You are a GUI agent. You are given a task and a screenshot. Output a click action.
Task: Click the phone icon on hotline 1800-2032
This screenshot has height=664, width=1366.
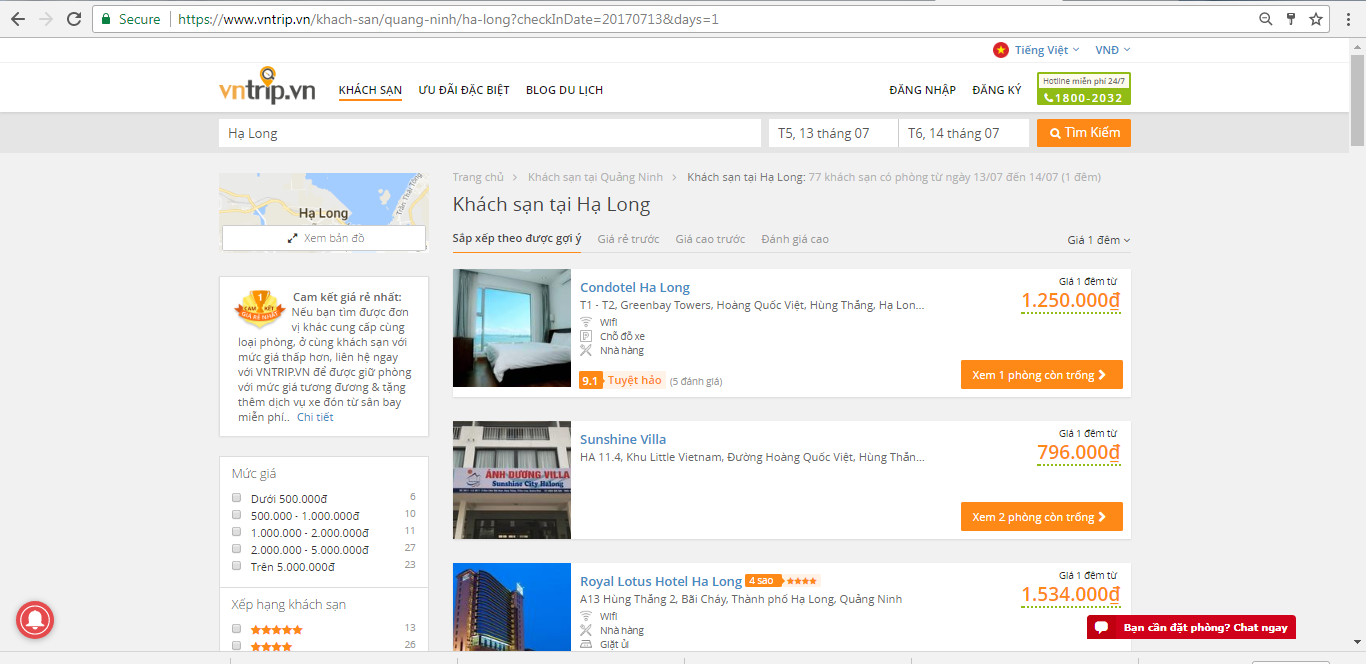(x=1048, y=98)
